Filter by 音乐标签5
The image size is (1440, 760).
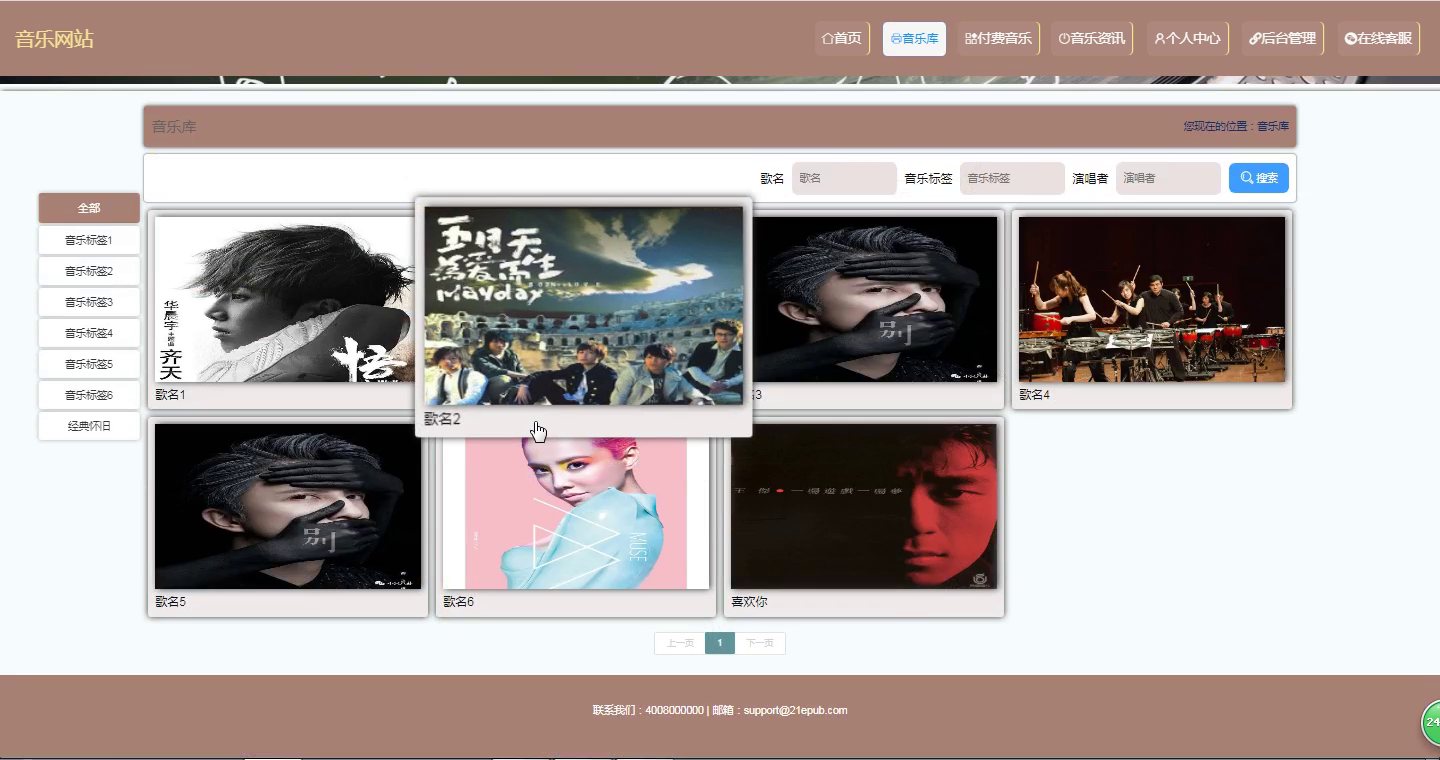pos(89,364)
